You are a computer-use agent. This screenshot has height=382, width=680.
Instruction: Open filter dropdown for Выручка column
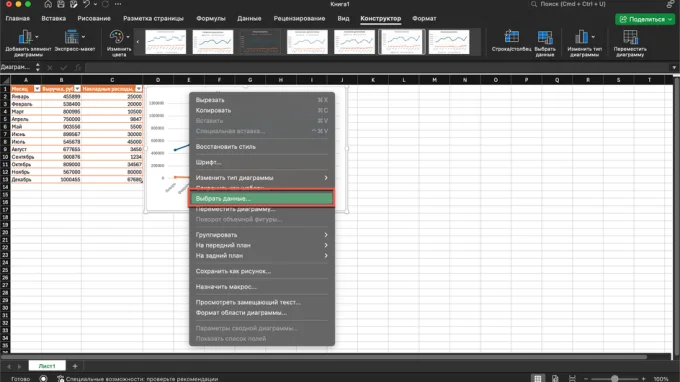coord(77,89)
